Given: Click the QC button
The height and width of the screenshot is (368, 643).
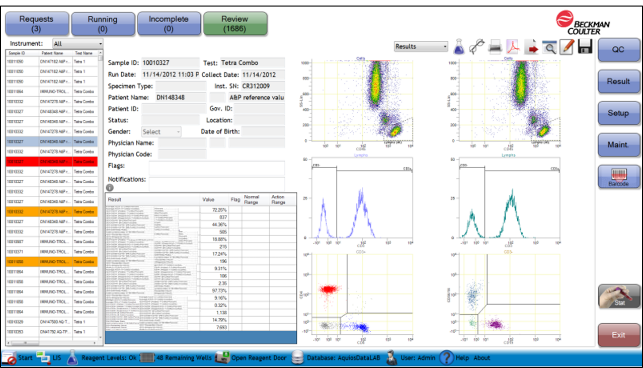Looking at the screenshot, I should click(x=618, y=50).
